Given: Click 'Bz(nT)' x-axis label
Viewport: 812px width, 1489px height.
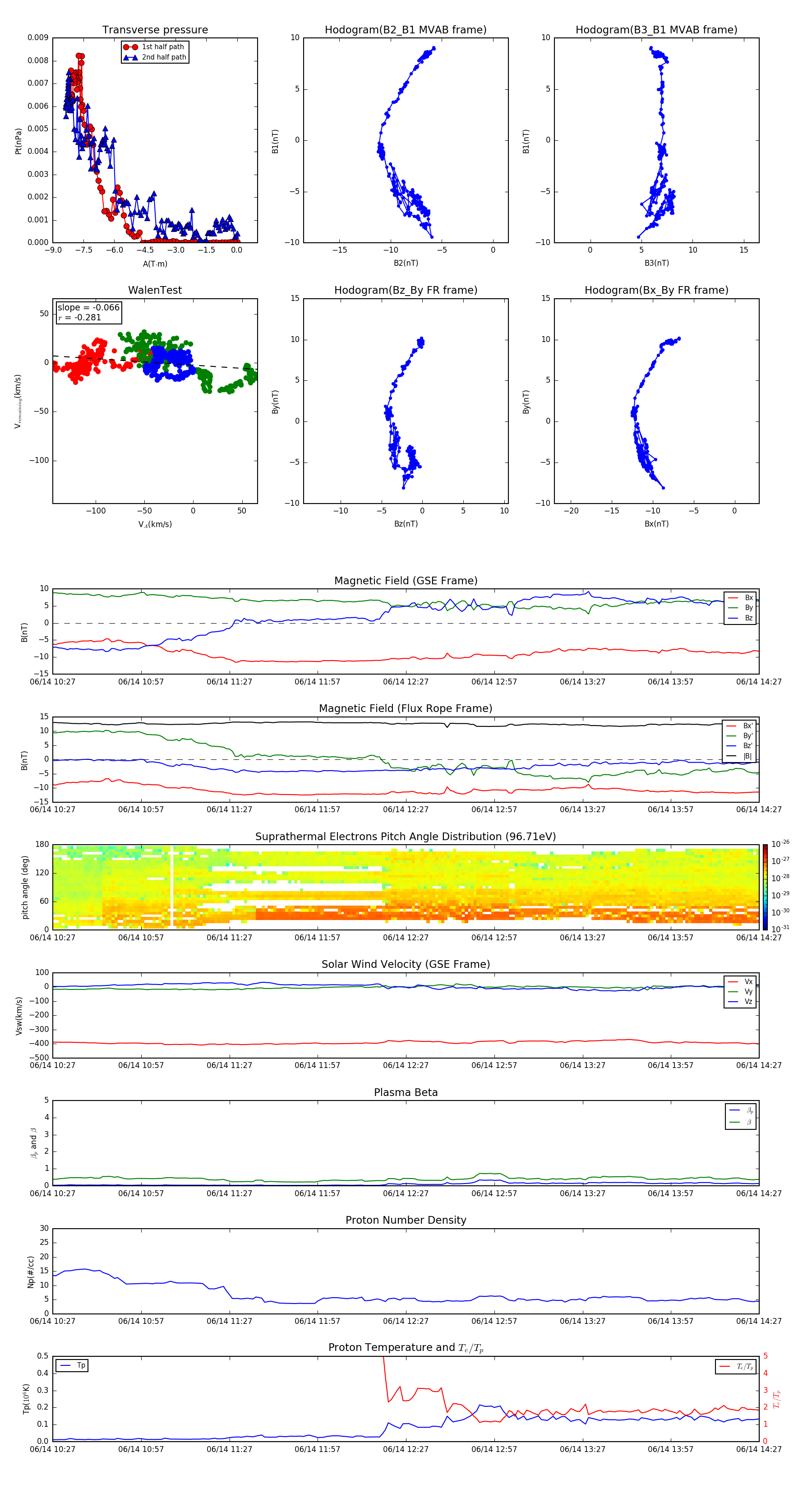Looking at the screenshot, I should [x=406, y=524].
